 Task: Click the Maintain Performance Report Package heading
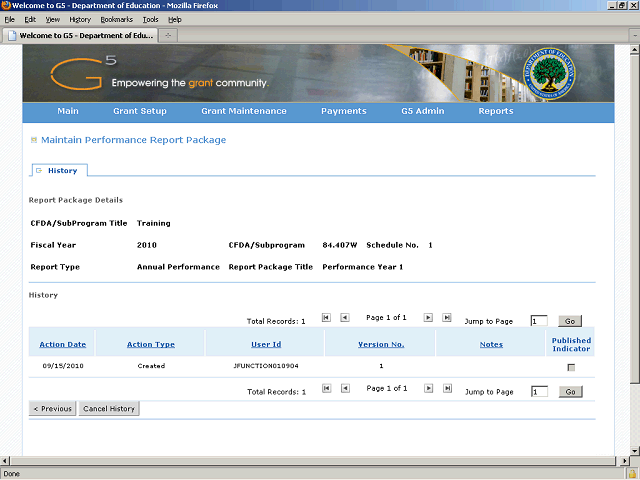click(x=133, y=140)
